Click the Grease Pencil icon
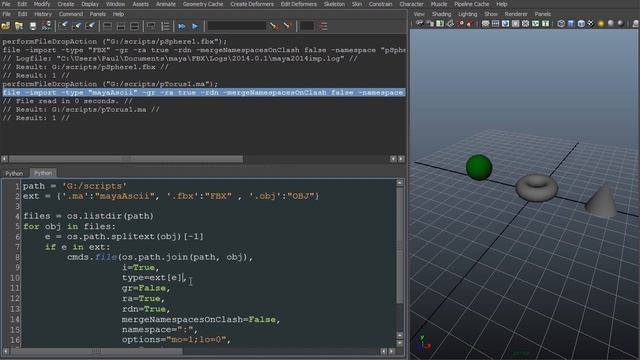 [471, 24]
